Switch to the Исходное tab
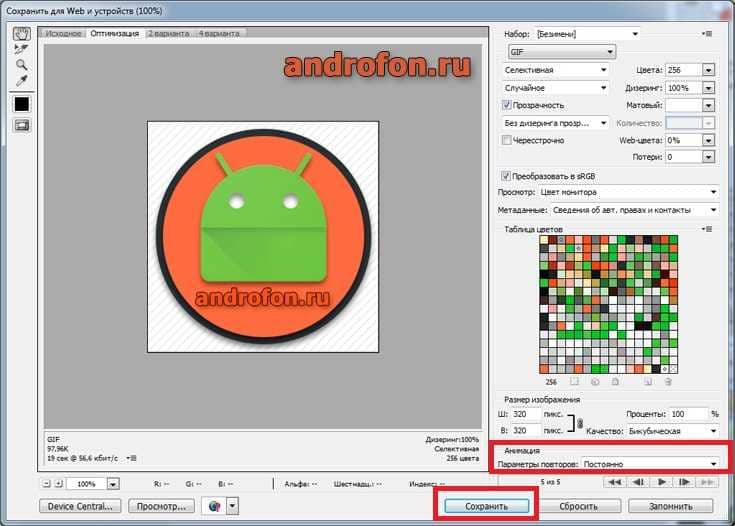Image resolution: width=735 pixels, height=526 pixels. 63,33
